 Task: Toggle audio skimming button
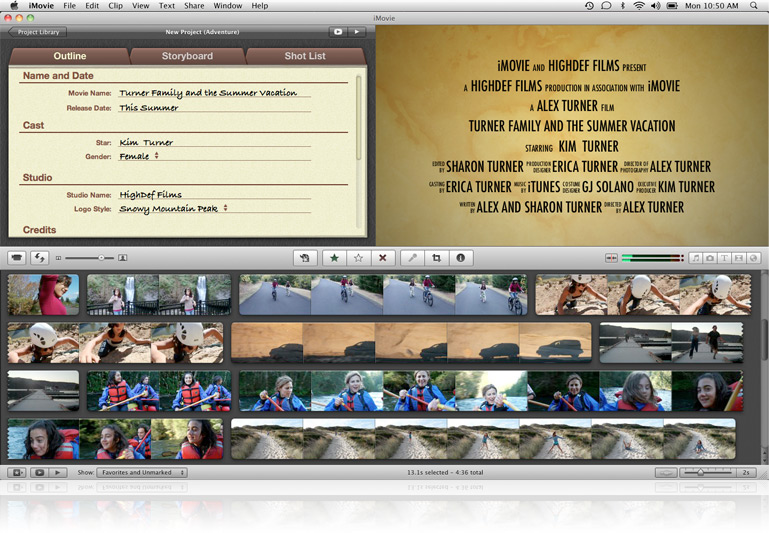click(611, 258)
